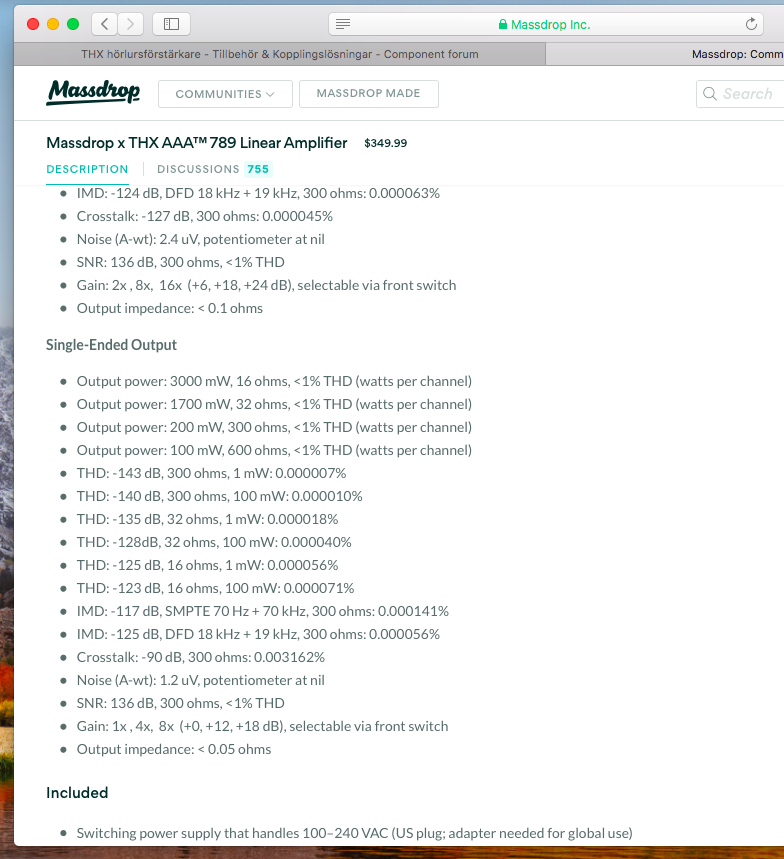Screen dimensions: 784x859
Task: Click the THD -128dB, 32 ohms line
Action: tap(214, 542)
